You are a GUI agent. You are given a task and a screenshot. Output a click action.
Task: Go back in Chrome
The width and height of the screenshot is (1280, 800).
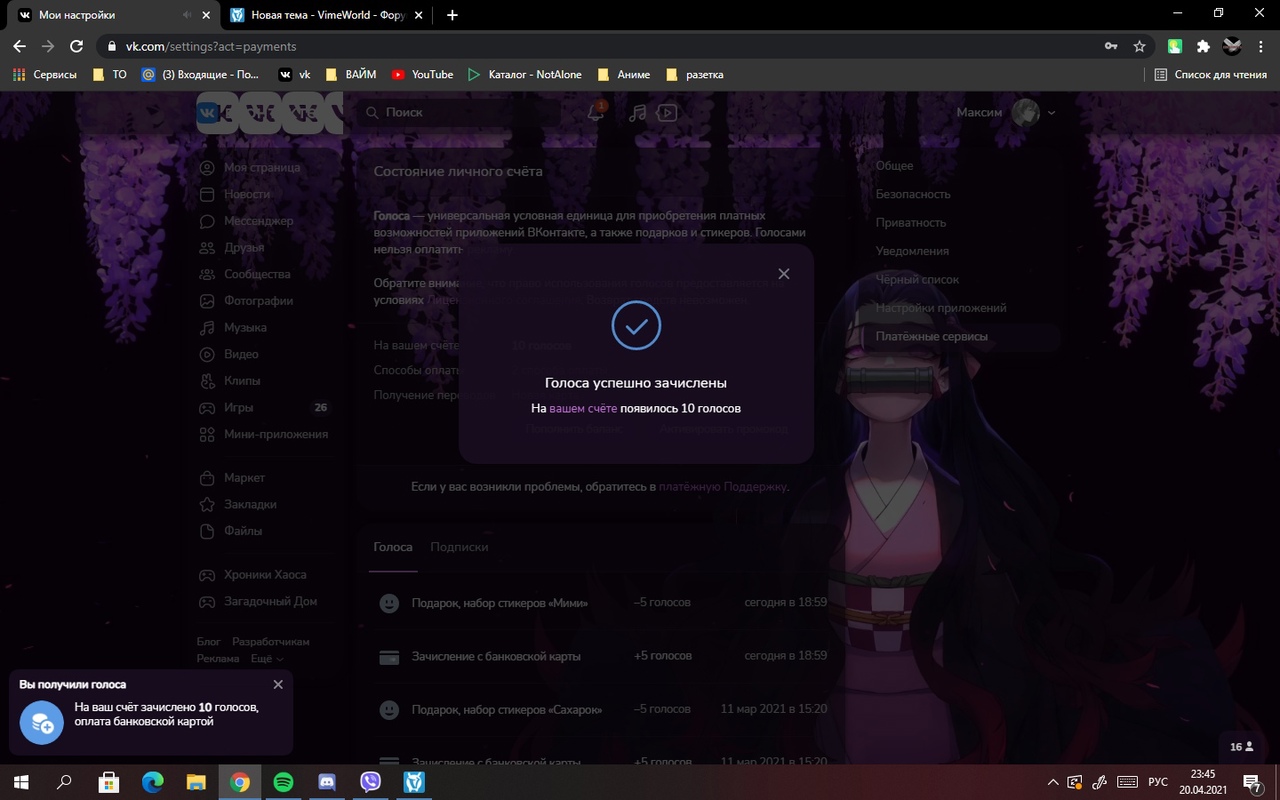coord(19,46)
